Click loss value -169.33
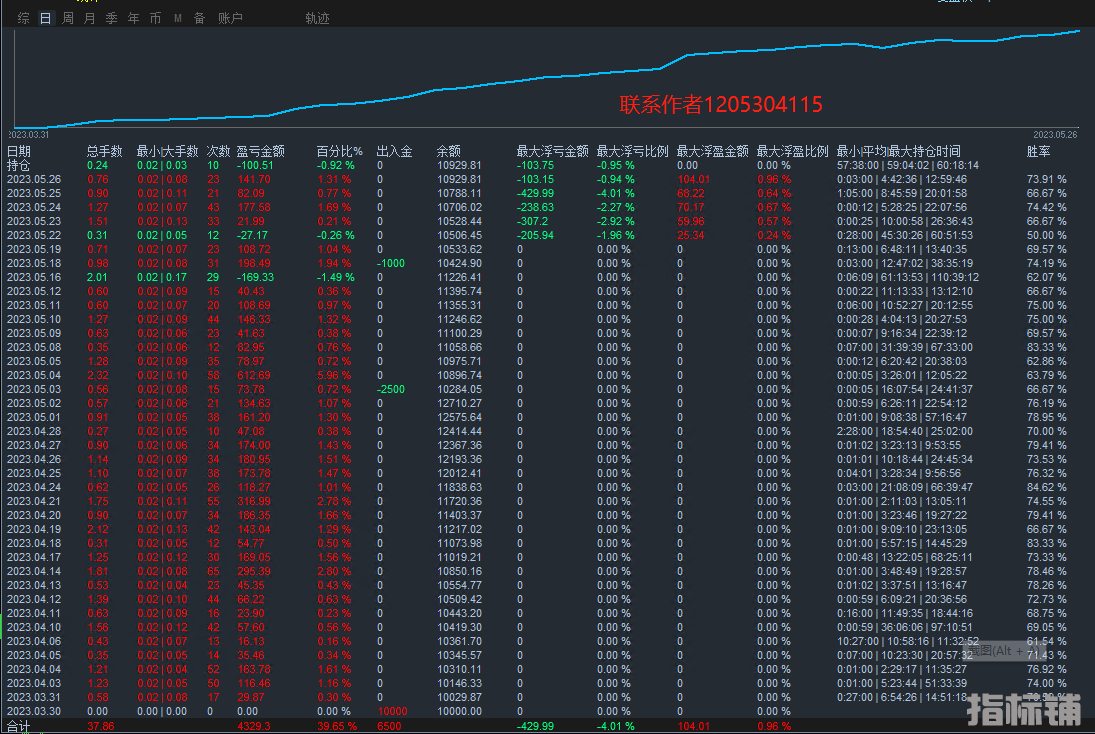The image size is (1095, 734). [x=255, y=277]
